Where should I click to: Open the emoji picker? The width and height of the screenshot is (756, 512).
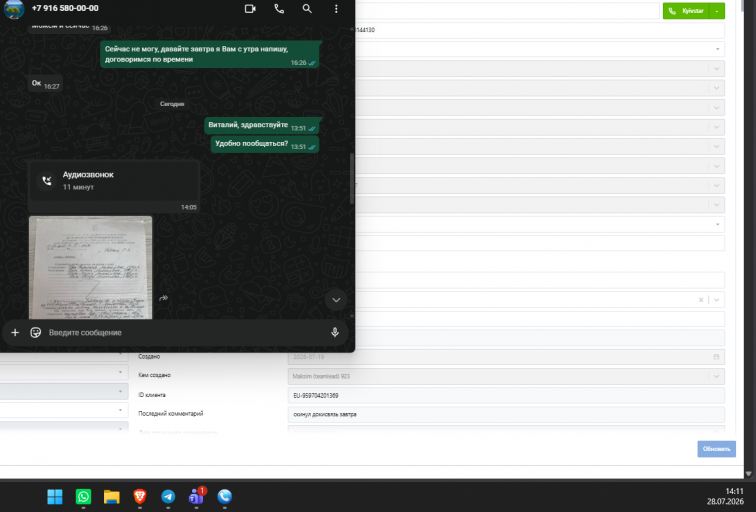coord(36,332)
